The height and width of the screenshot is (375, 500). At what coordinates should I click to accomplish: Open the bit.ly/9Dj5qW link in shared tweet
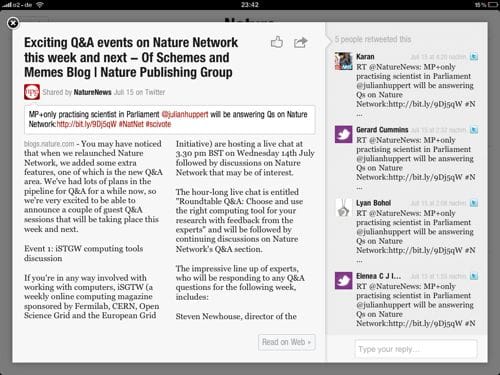(x=87, y=124)
